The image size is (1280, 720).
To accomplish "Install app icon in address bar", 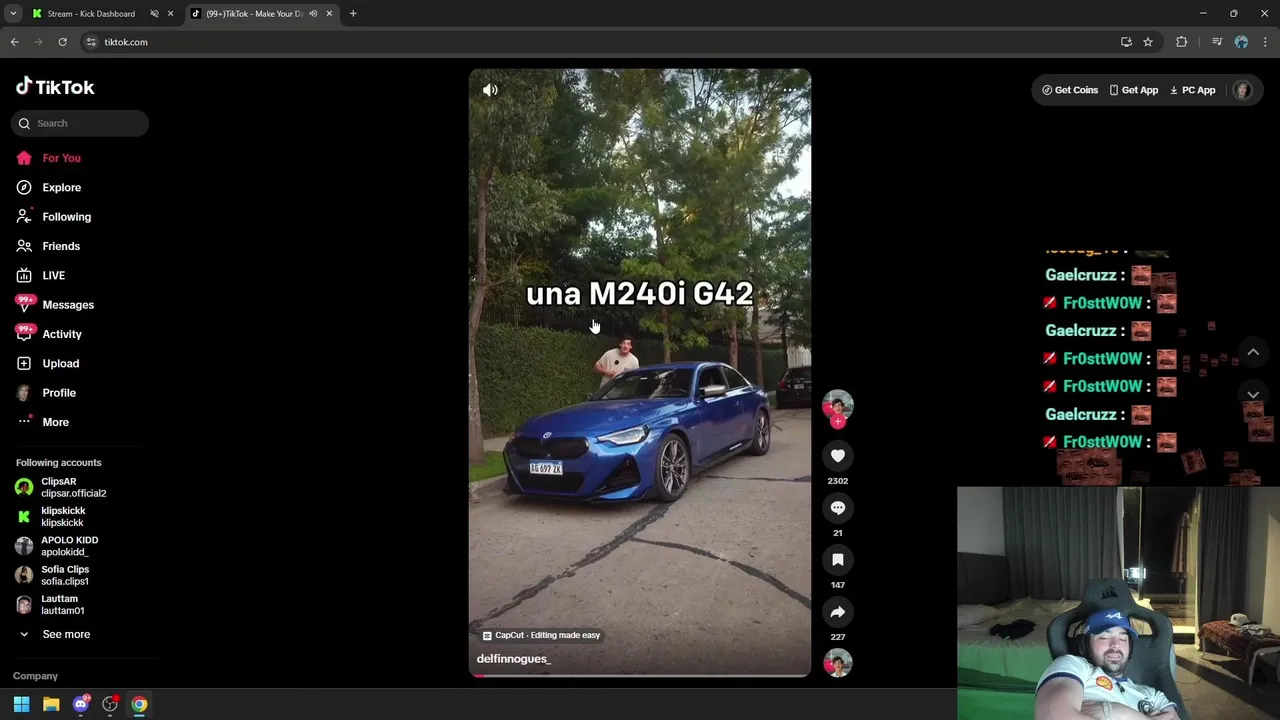I will coord(1126,42).
